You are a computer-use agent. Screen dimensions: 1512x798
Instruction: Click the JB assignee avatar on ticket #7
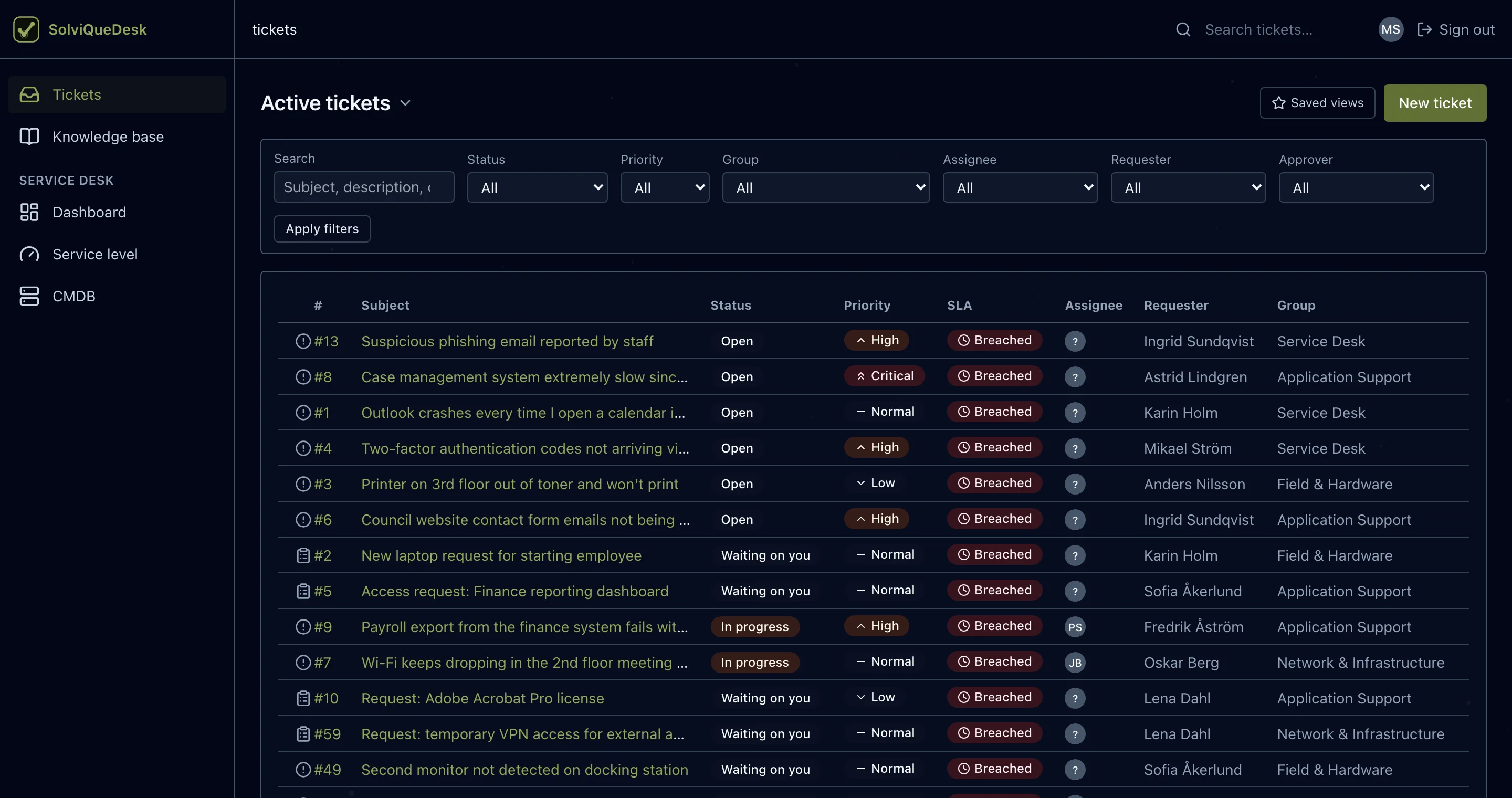[x=1075, y=663]
